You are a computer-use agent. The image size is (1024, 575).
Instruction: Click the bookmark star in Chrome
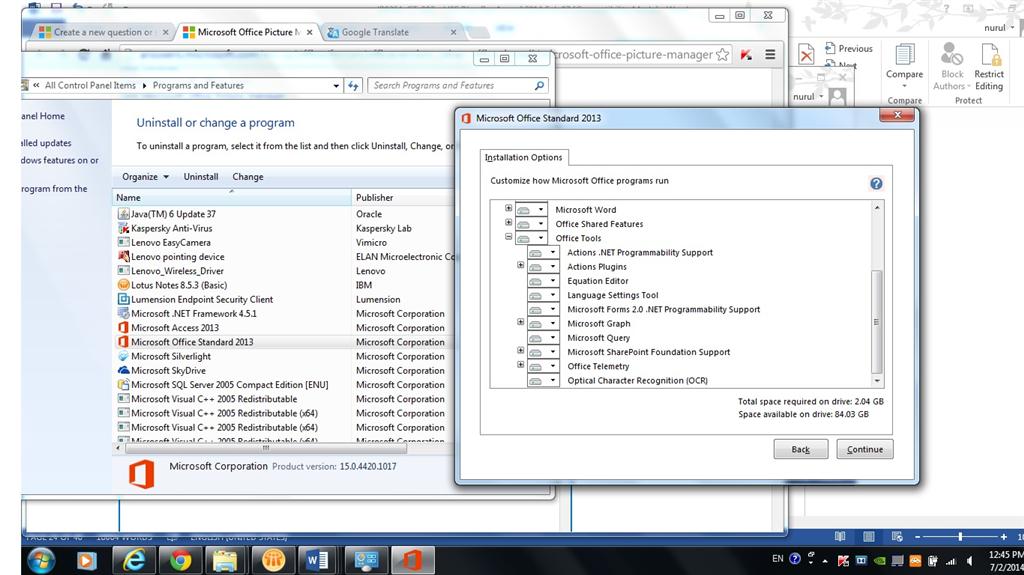[722, 55]
